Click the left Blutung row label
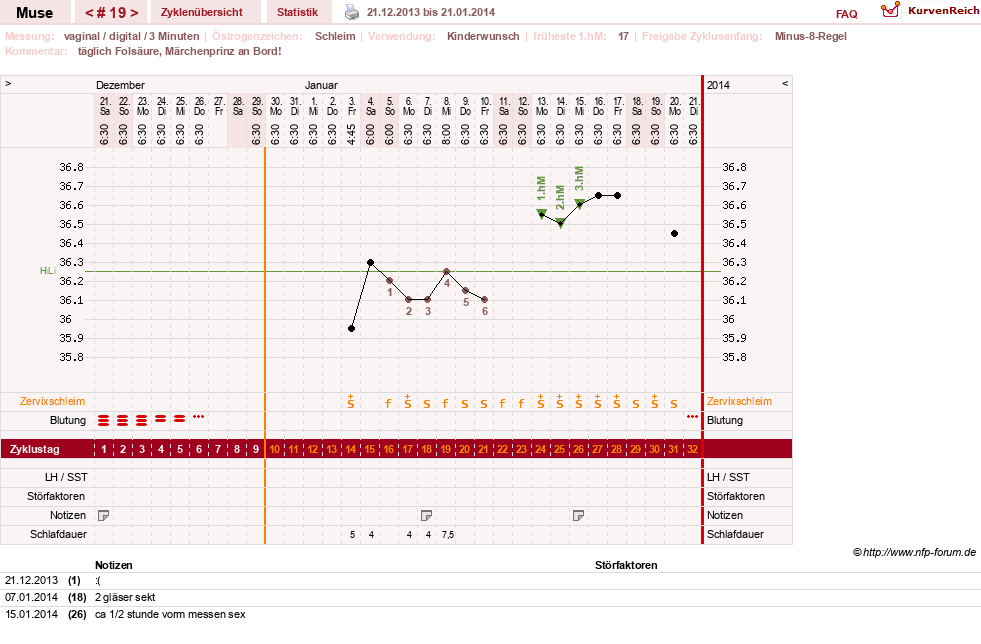 [x=68, y=420]
